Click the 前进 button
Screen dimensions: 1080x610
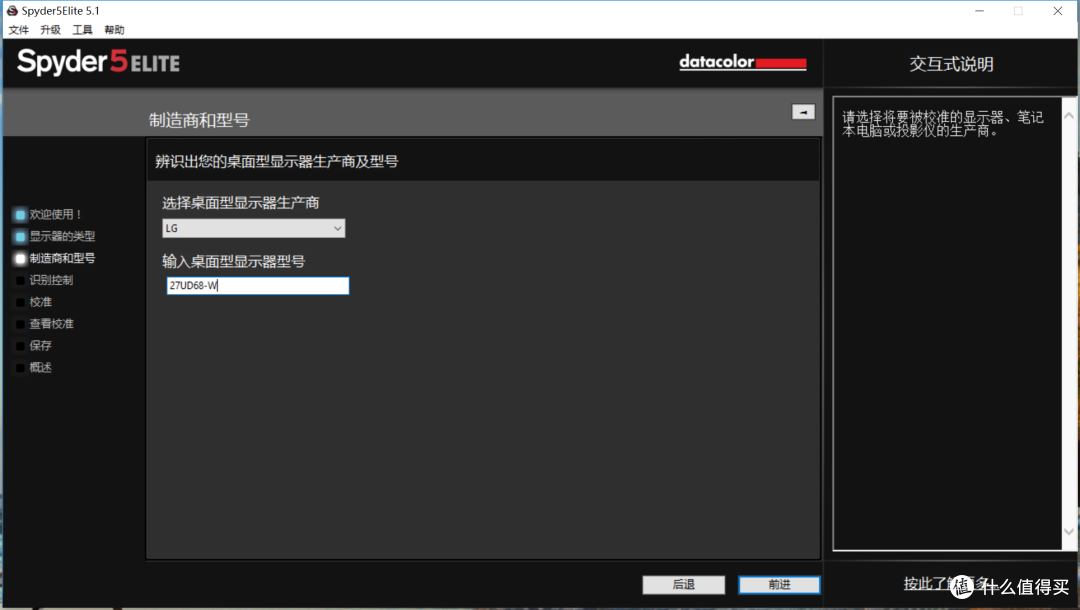[x=779, y=585]
